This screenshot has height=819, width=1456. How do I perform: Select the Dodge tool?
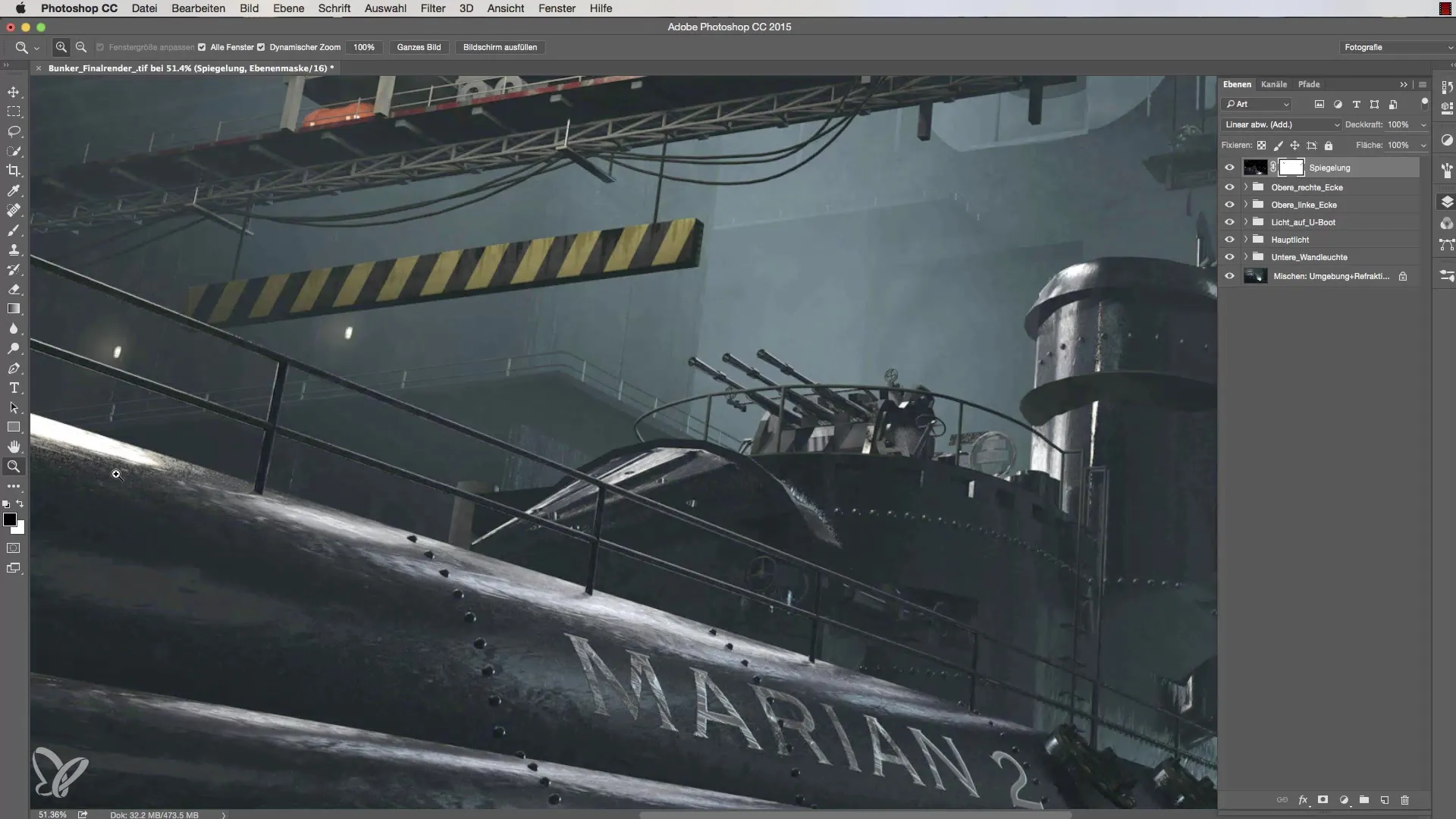coord(14,348)
